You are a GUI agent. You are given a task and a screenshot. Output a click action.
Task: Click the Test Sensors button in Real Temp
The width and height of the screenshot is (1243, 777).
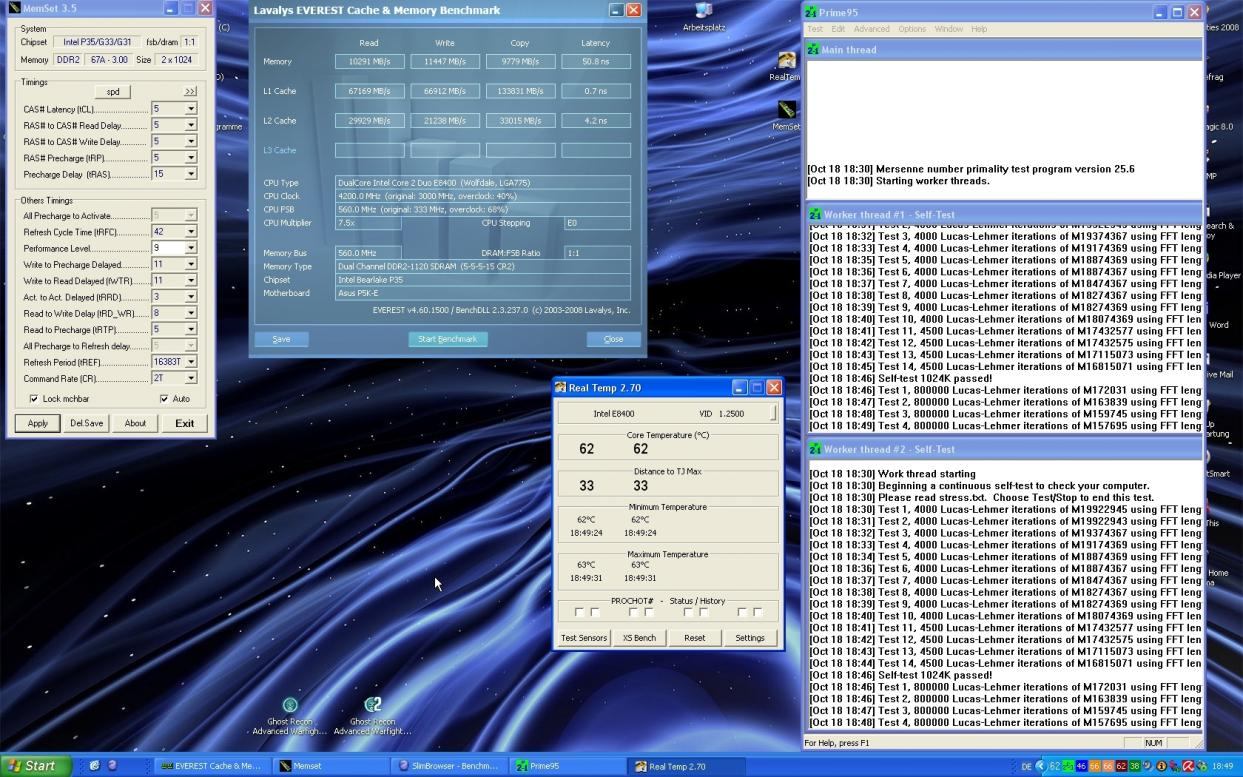pos(584,637)
